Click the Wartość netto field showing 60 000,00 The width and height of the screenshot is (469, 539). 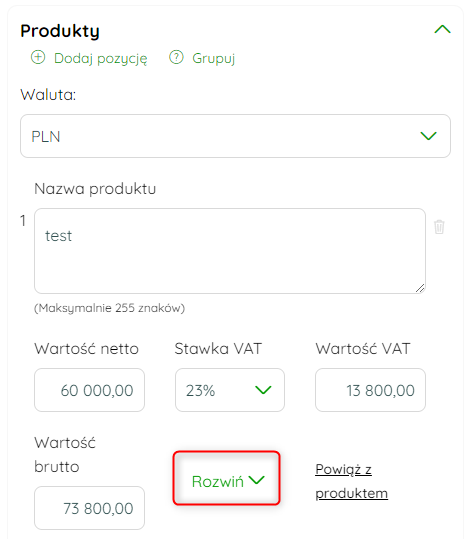[x=89, y=390]
